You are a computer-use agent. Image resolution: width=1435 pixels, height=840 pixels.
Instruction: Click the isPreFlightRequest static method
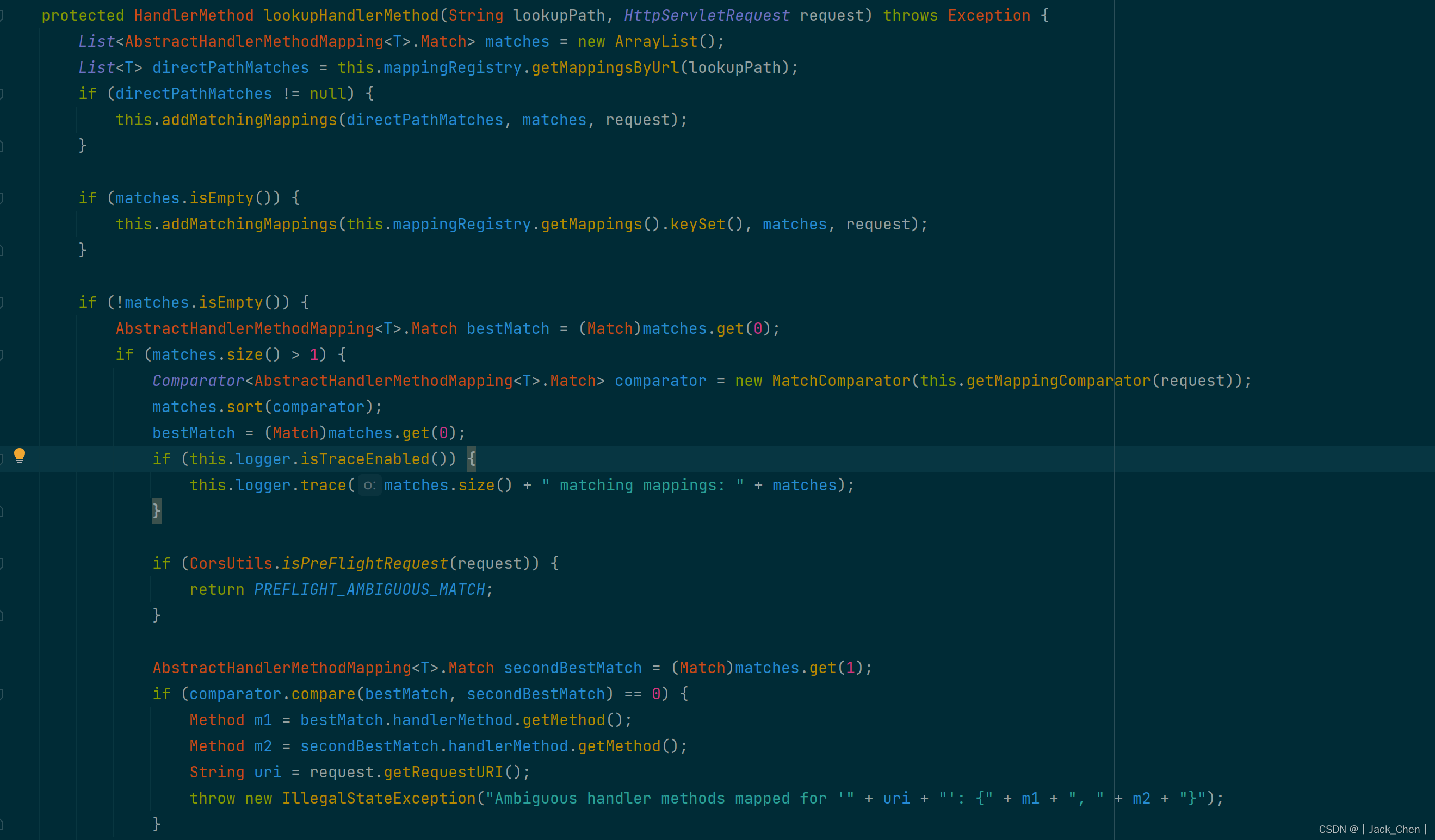[364, 563]
